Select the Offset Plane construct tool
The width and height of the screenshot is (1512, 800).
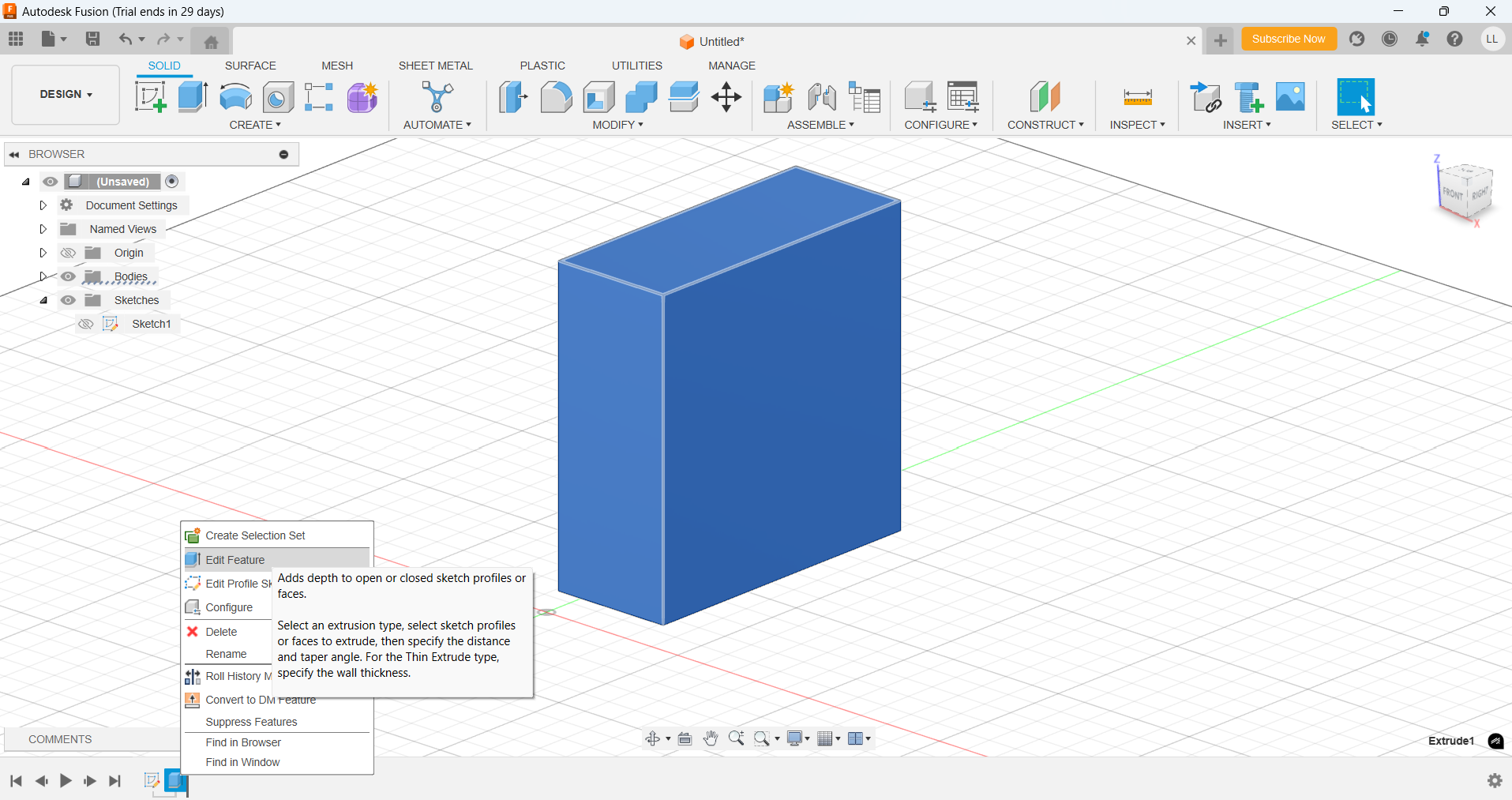(x=1045, y=97)
